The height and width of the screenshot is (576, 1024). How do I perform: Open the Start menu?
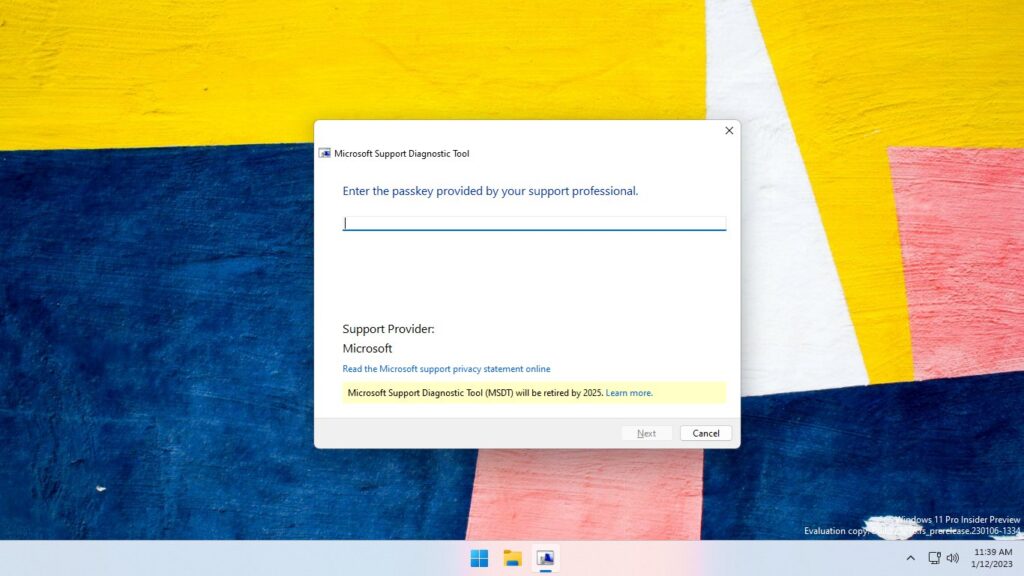tap(478, 559)
